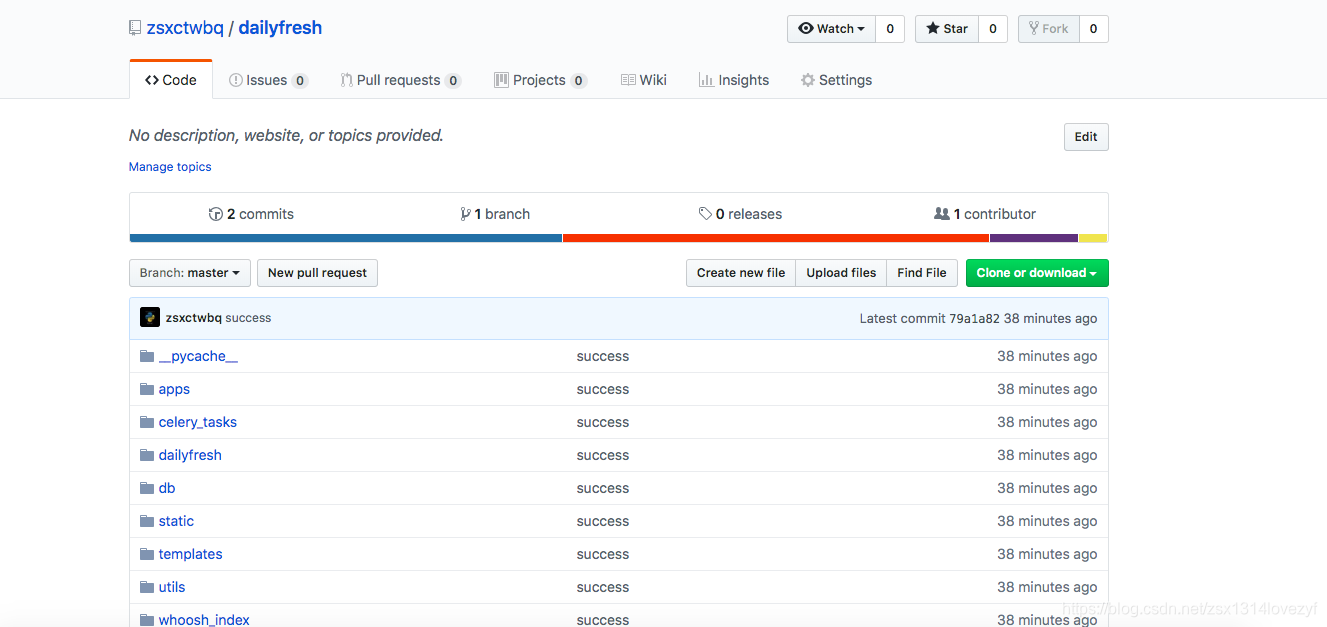The width and height of the screenshot is (1327, 627).
Task: View the 1 contributor page
Action: (x=985, y=214)
